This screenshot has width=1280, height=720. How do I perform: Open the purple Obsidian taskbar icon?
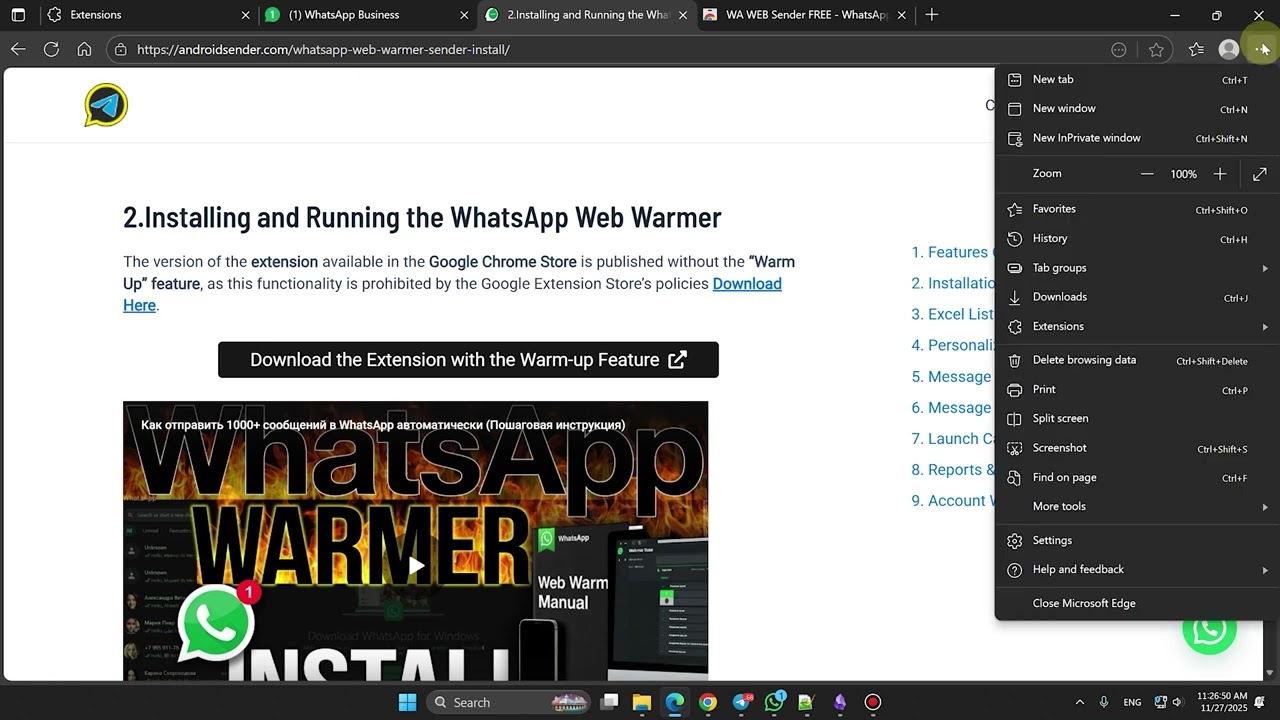point(839,702)
